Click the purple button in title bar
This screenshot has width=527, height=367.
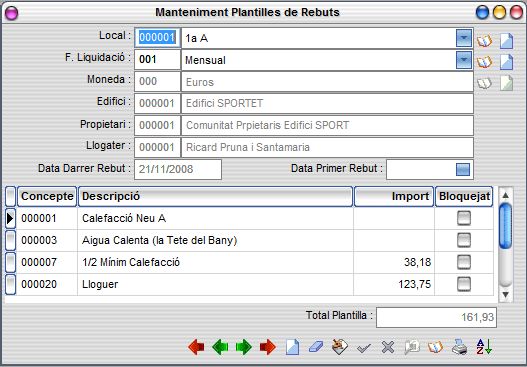[x=11, y=13]
